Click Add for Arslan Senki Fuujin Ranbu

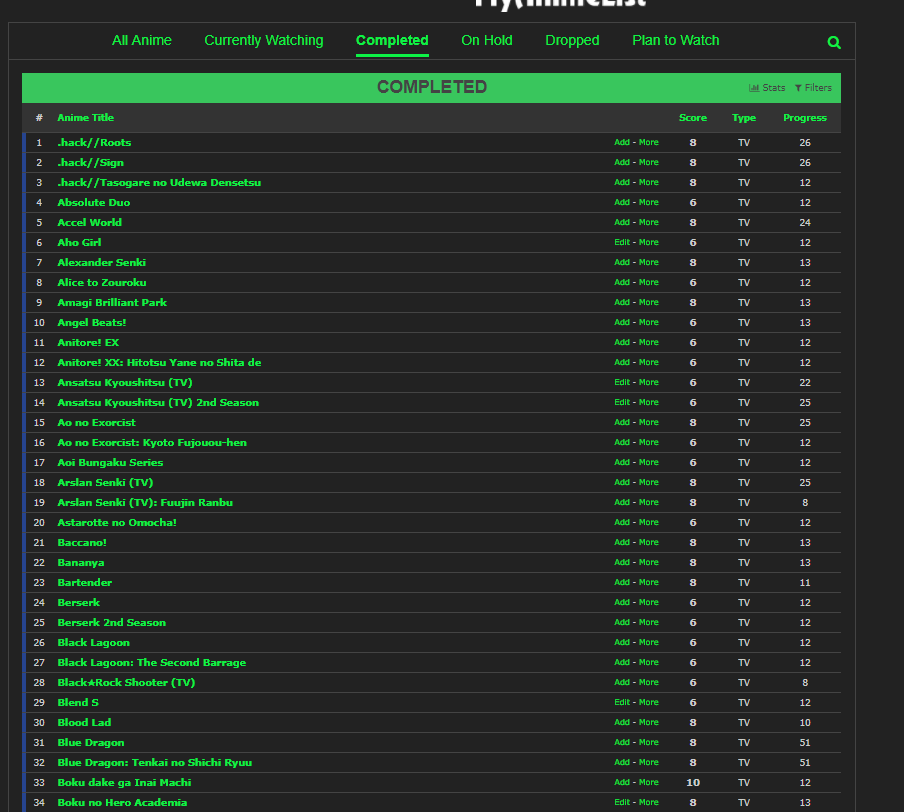click(x=622, y=502)
